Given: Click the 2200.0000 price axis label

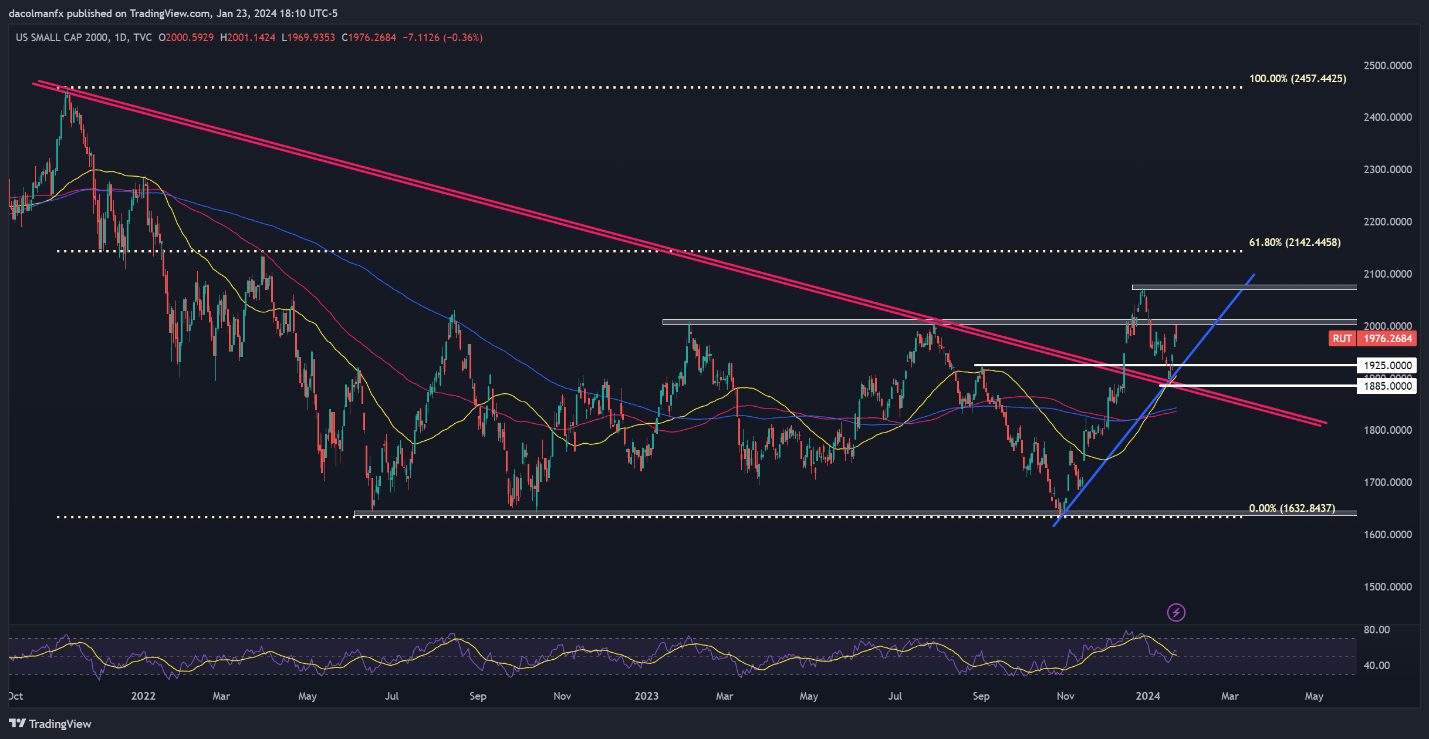Looking at the screenshot, I should 1389,222.
